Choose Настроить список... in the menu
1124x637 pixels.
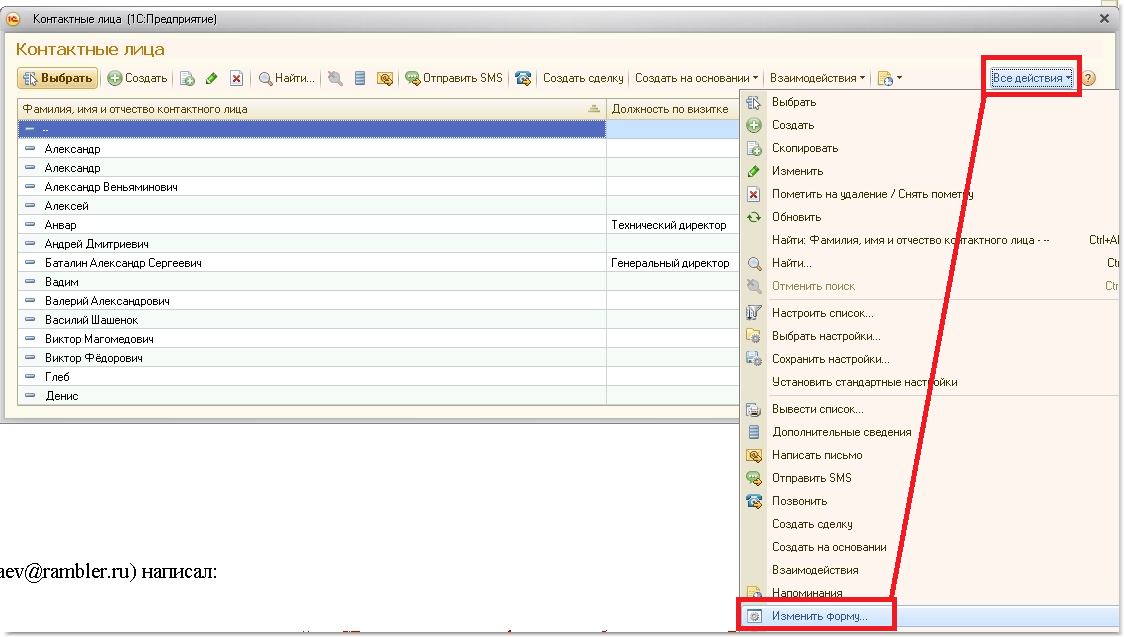(x=822, y=313)
